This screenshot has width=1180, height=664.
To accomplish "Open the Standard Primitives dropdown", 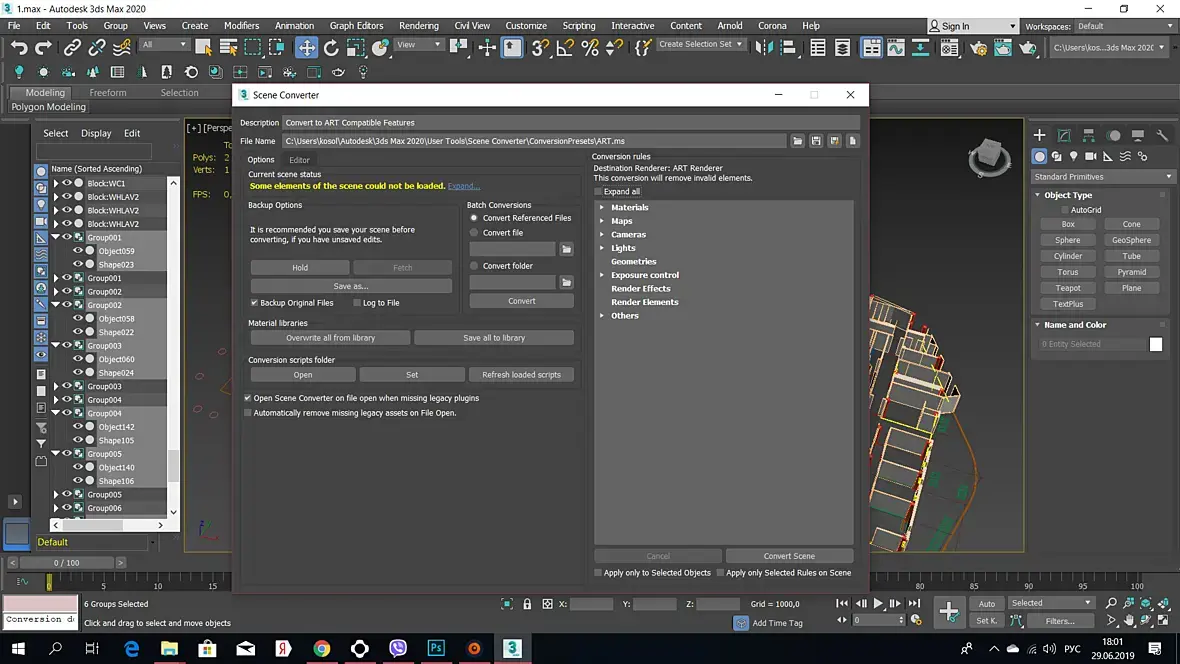I will coord(1102,177).
